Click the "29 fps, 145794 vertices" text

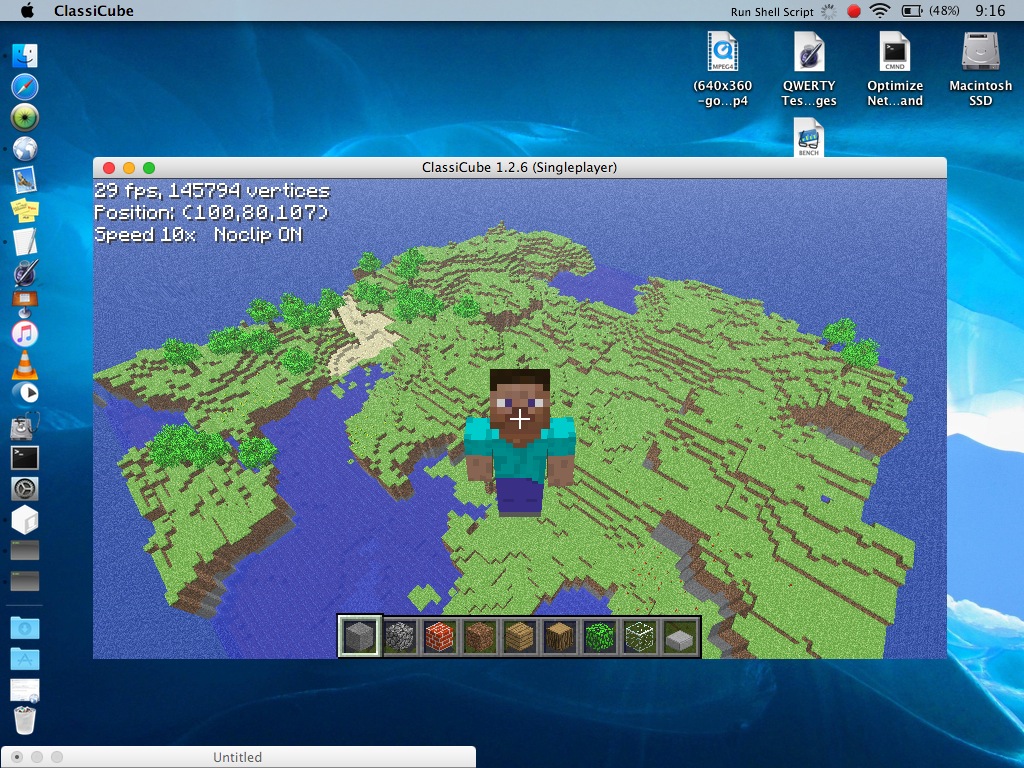click(x=212, y=191)
